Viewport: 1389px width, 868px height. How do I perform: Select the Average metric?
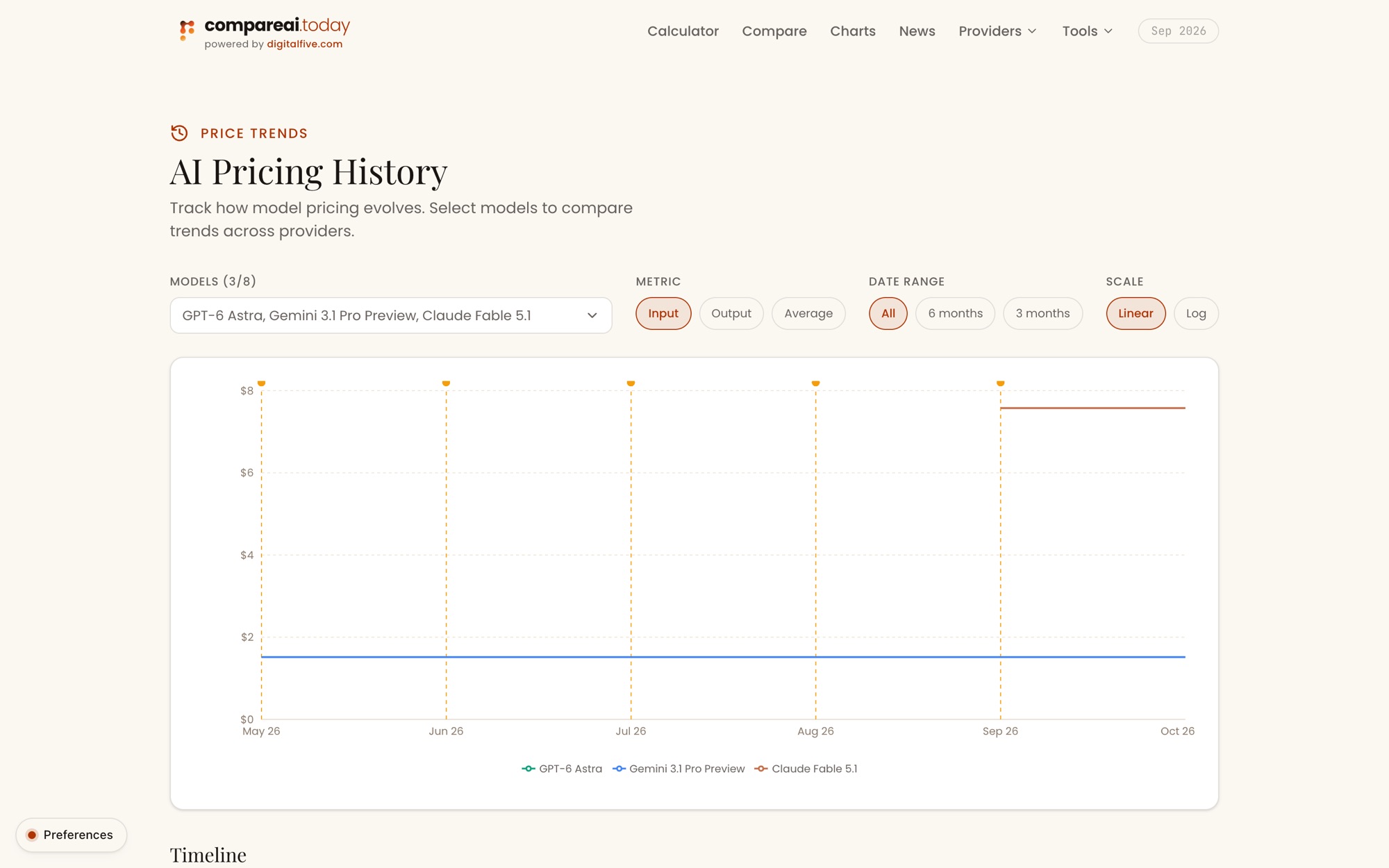click(808, 313)
